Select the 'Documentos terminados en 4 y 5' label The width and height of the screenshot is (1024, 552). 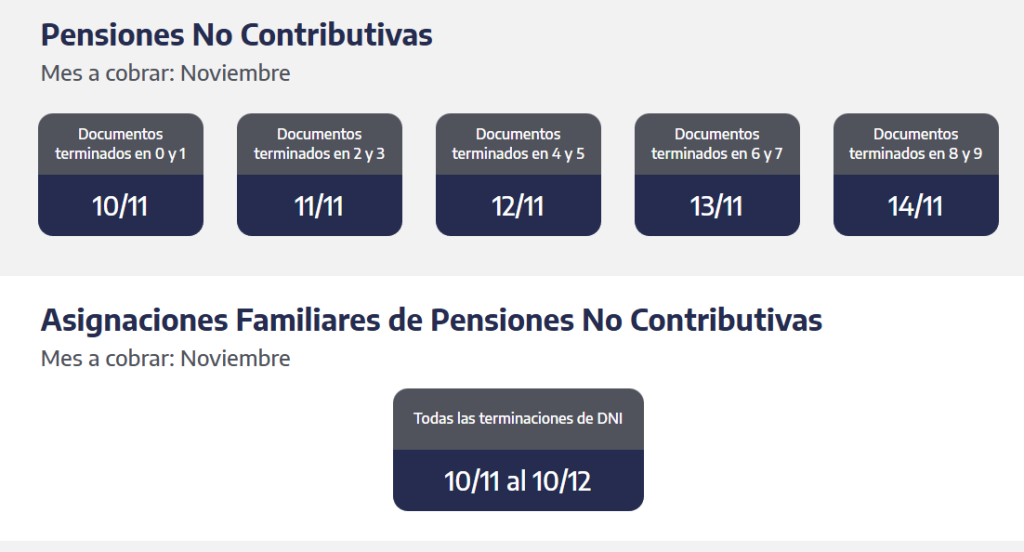click(518, 144)
